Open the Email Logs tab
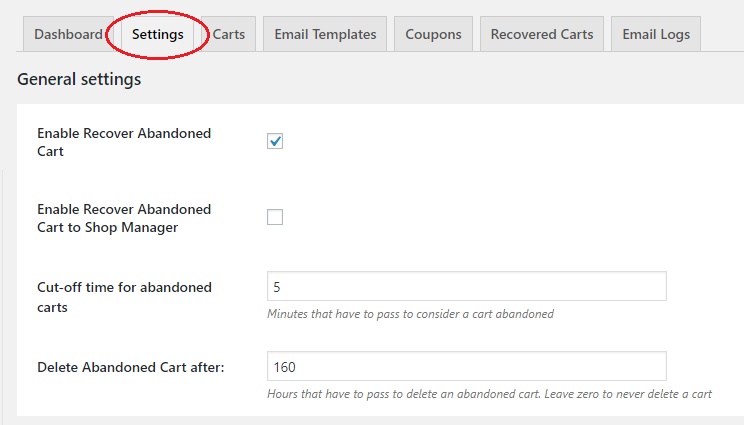 655,34
